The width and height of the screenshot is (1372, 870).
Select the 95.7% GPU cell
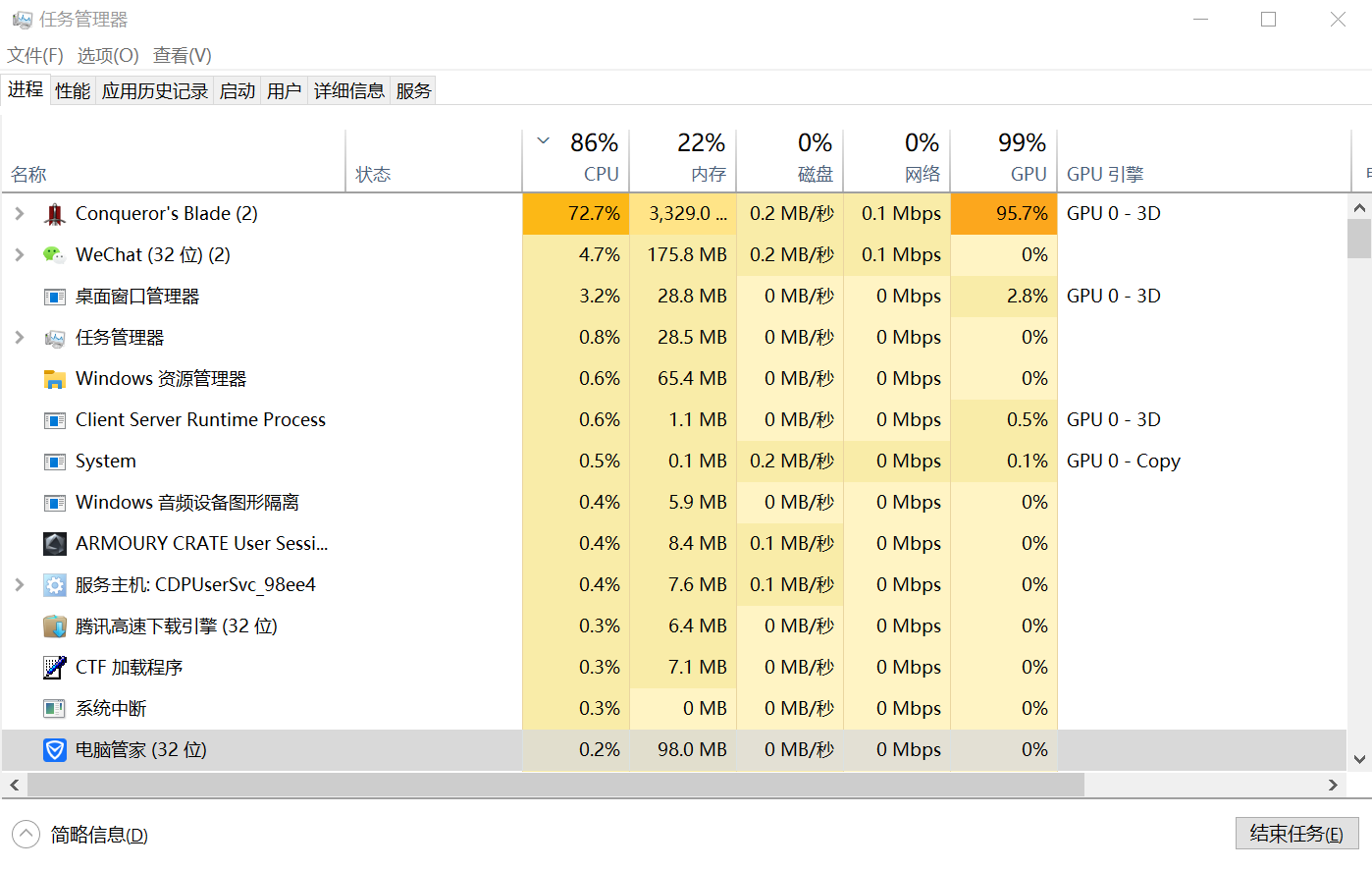point(1003,214)
